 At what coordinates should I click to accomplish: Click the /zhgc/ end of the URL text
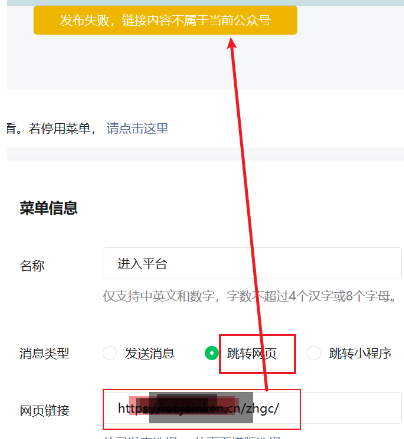click(262, 408)
